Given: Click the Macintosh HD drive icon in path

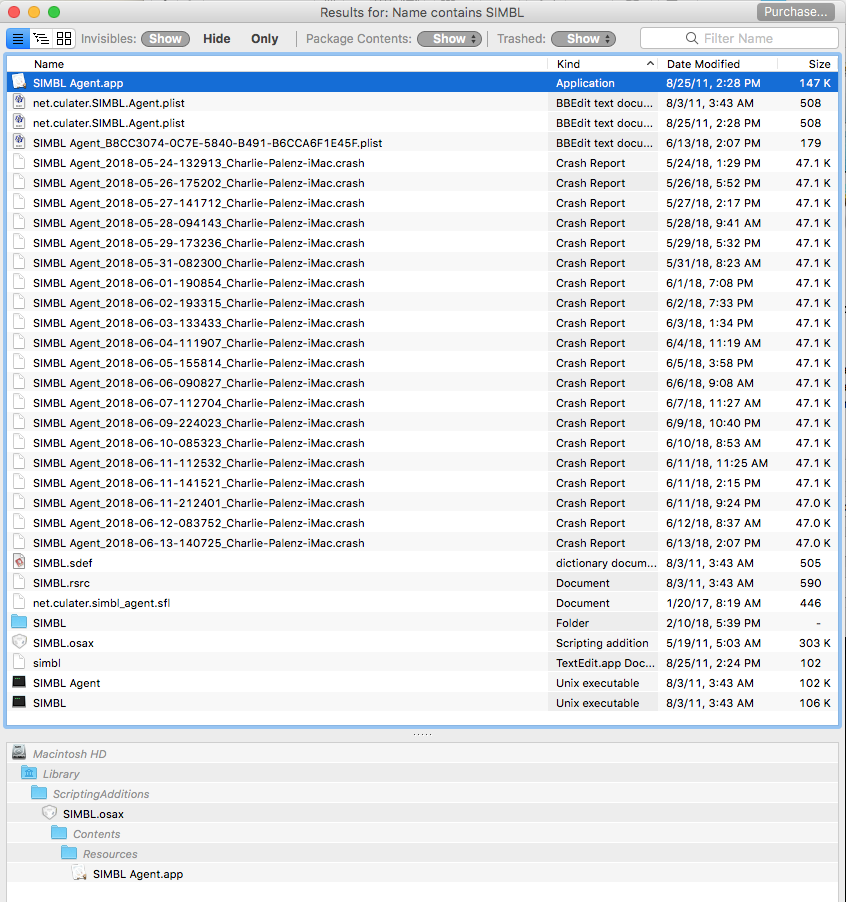Looking at the screenshot, I should (19, 752).
